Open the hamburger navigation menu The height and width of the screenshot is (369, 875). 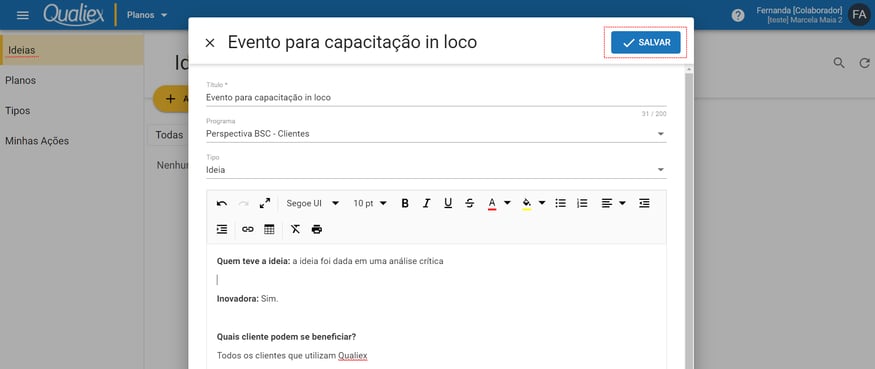[x=23, y=15]
